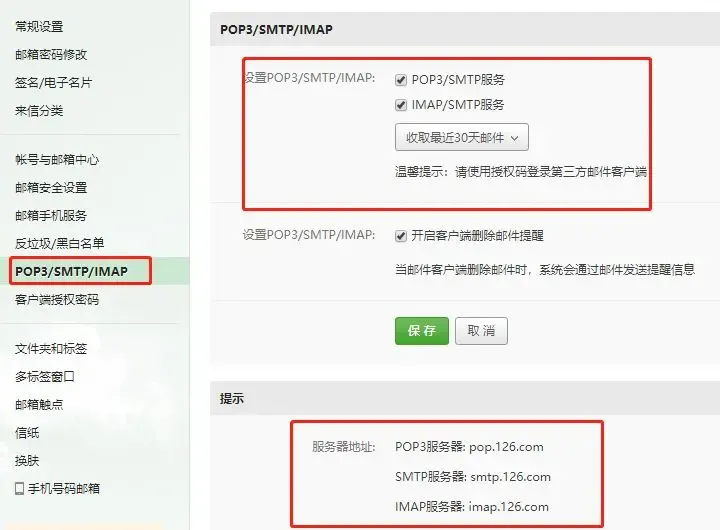Select 帐号与邮箱中心 in sidebar
The height and width of the screenshot is (530, 720).
click(x=57, y=159)
